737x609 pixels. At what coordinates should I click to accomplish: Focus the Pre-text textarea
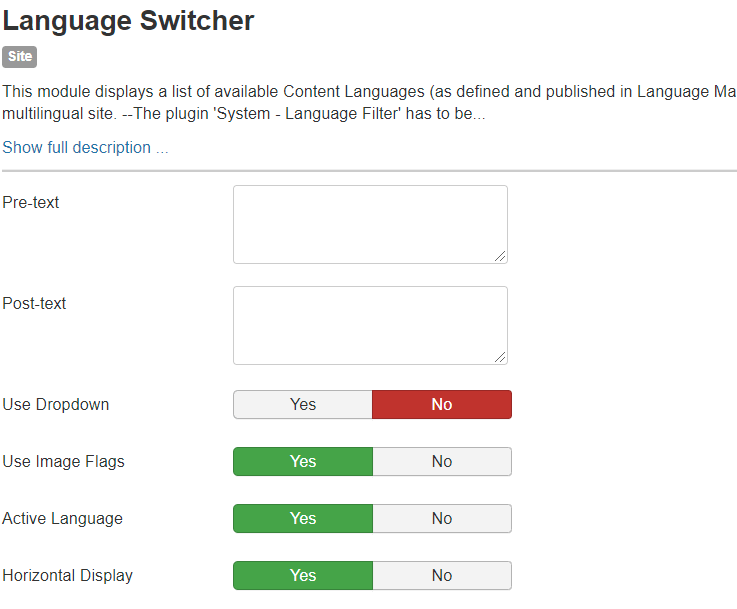pos(369,224)
